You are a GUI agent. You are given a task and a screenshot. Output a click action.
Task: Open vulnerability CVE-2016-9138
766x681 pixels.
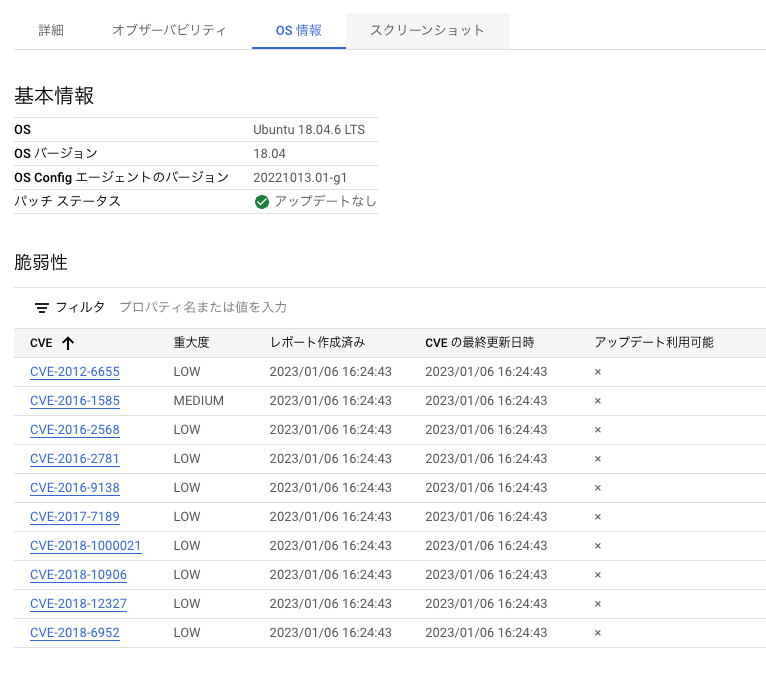pyautogui.click(x=75, y=488)
